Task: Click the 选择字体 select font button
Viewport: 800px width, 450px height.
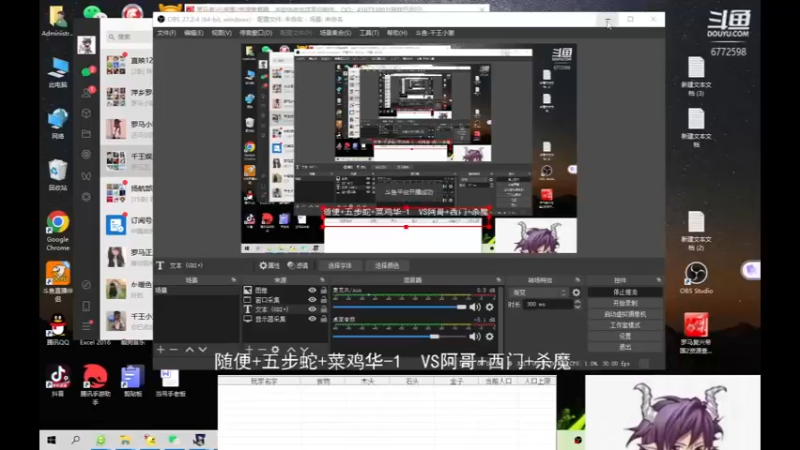Action: 340,265
